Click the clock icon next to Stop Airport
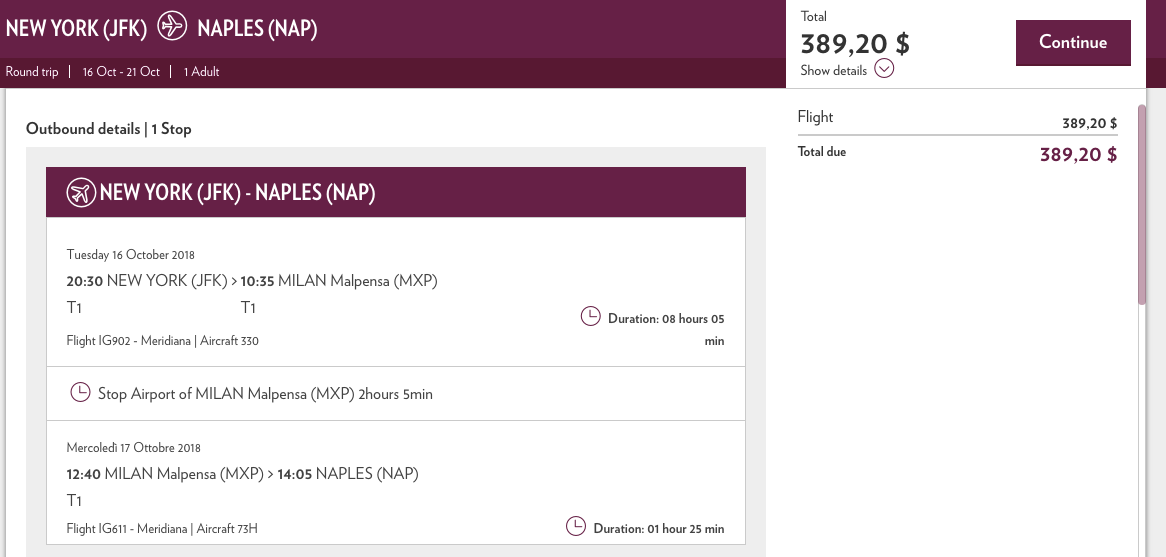 pyautogui.click(x=80, y=393)
